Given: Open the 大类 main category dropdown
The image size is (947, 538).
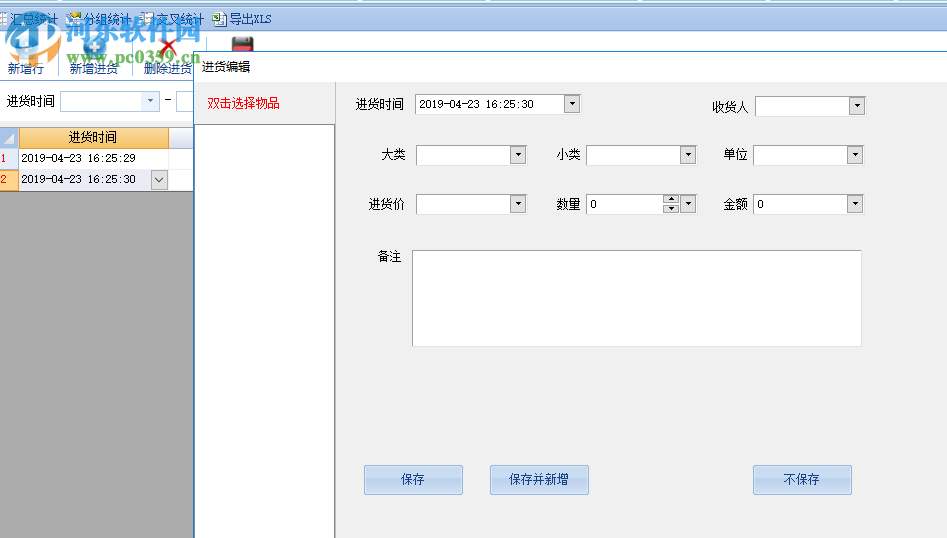Looking at the screenshot, I should (518, 155).
